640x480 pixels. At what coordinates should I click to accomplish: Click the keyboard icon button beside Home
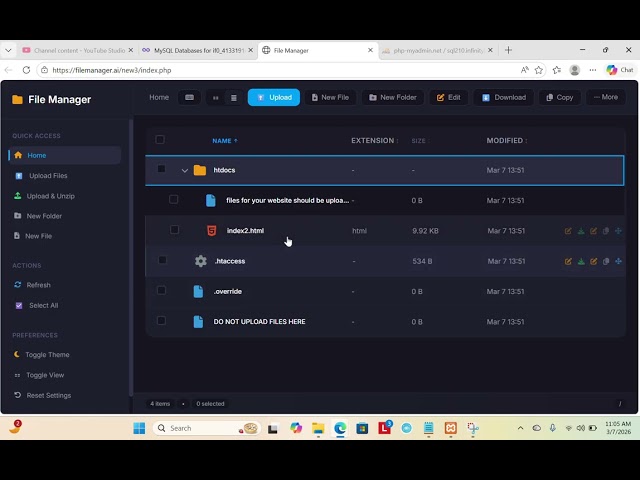189,98
